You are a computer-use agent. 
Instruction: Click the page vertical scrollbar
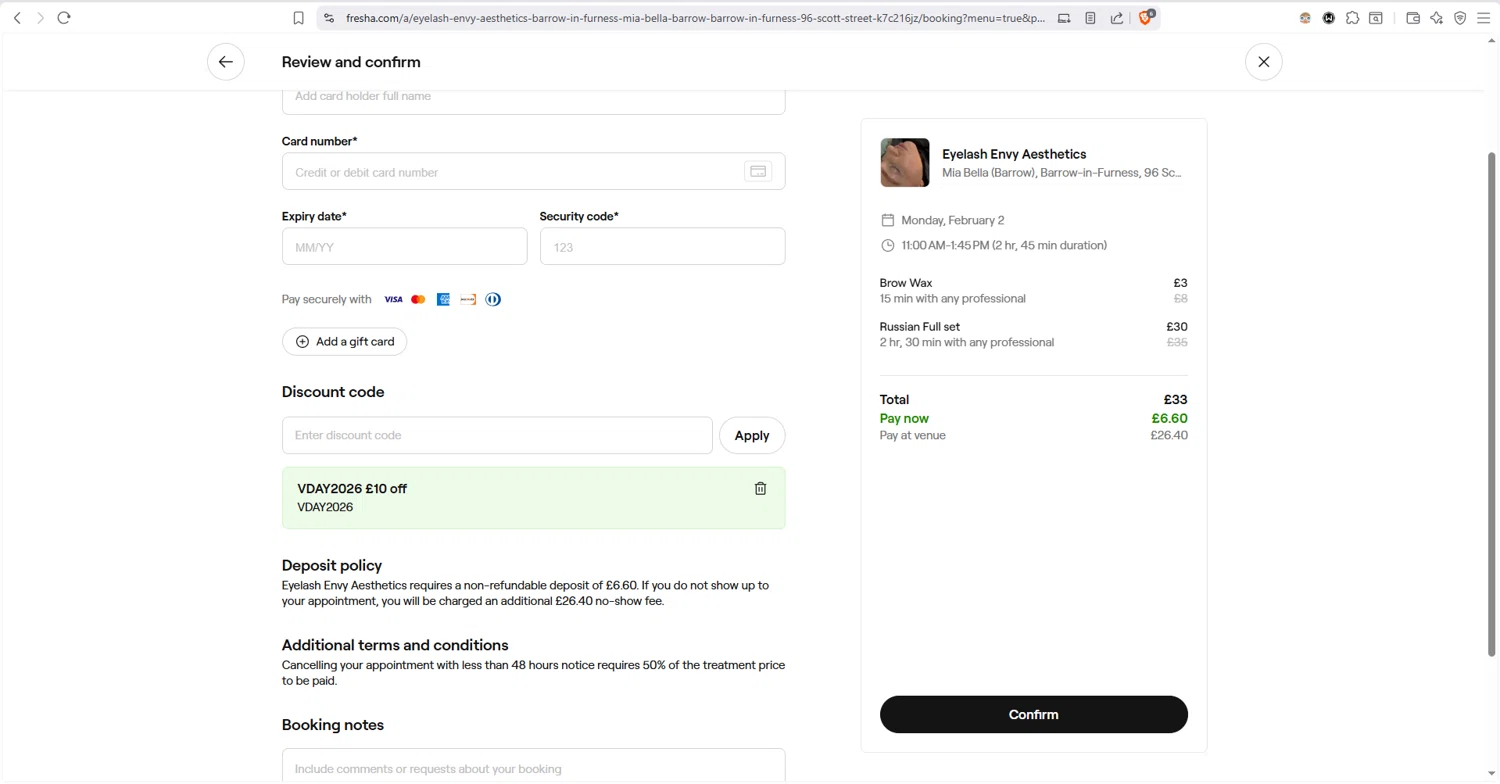(x=1492, y=404)
